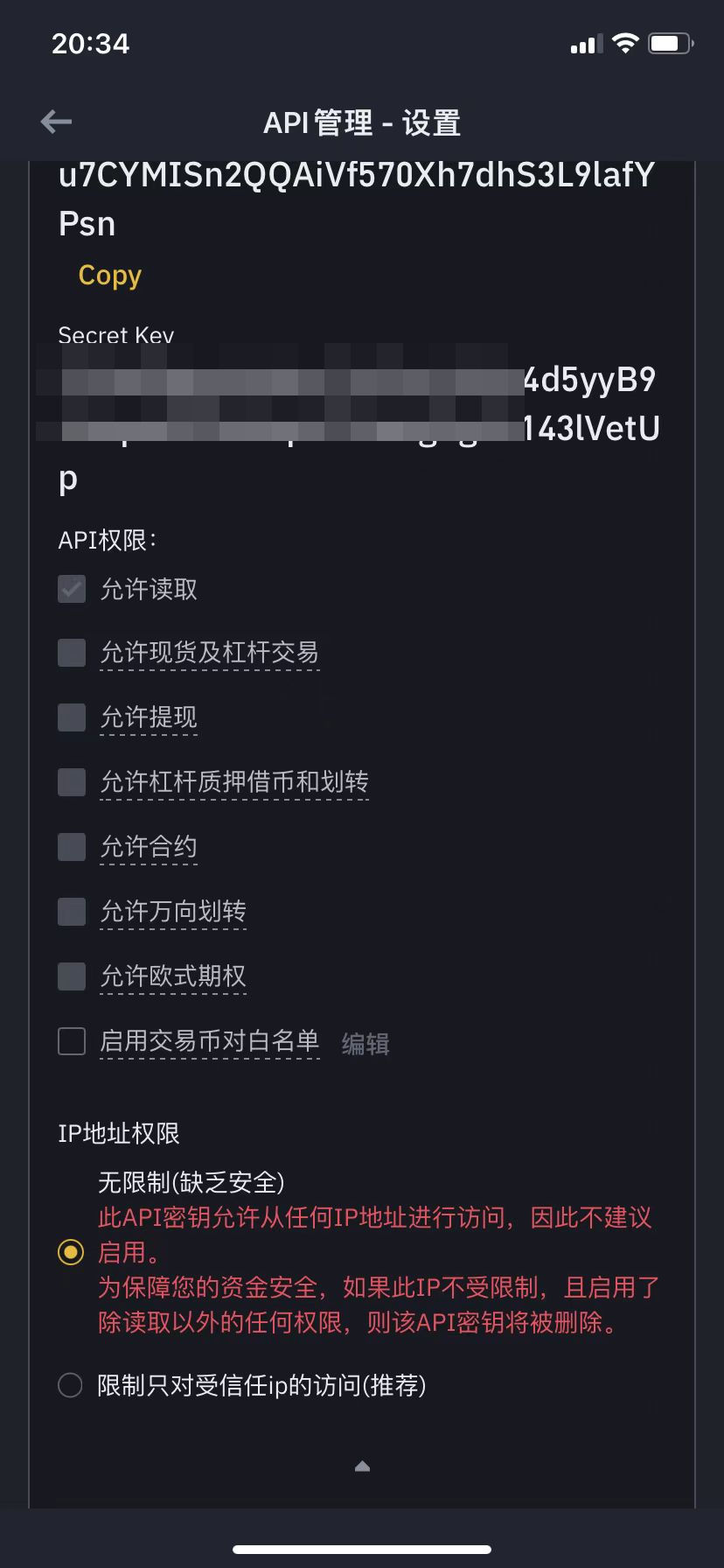Check 允许杠杆质押借币和划转 permission
The image size is (724, 1568).
click(72, 781)
